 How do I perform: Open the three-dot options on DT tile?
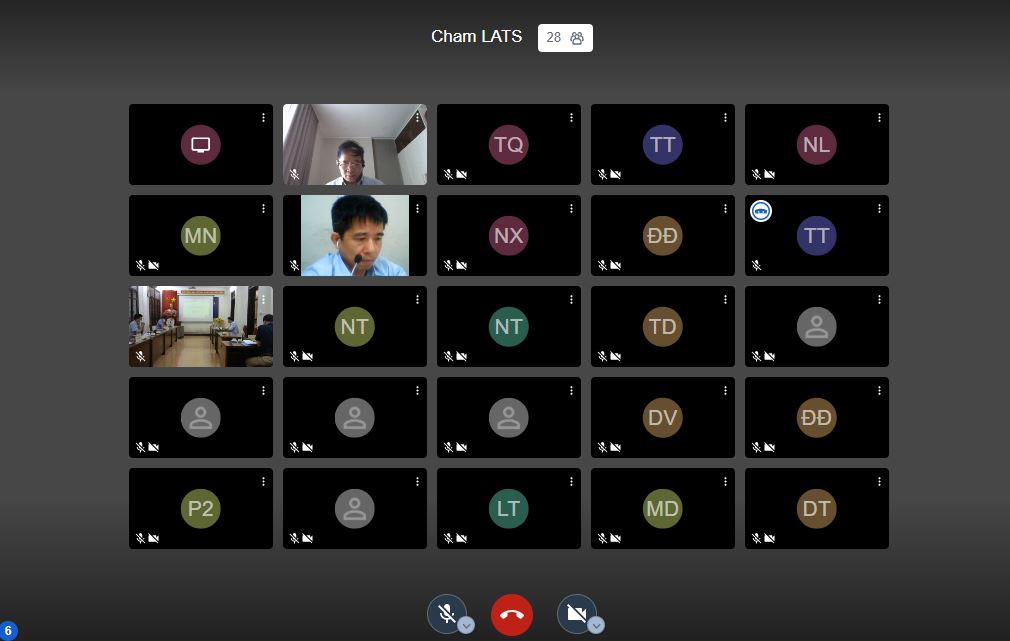pyautogui.click(x=880, y=482)
